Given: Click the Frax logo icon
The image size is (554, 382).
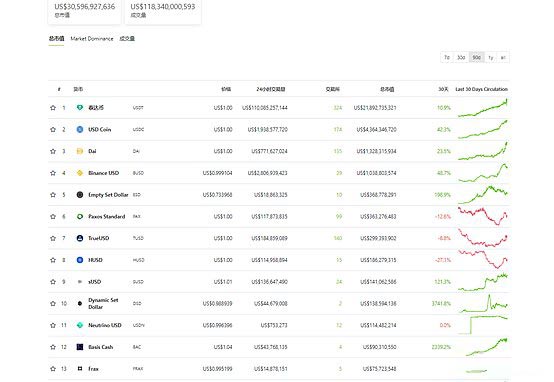Looking at the screenshot, I should click(80, 369).
